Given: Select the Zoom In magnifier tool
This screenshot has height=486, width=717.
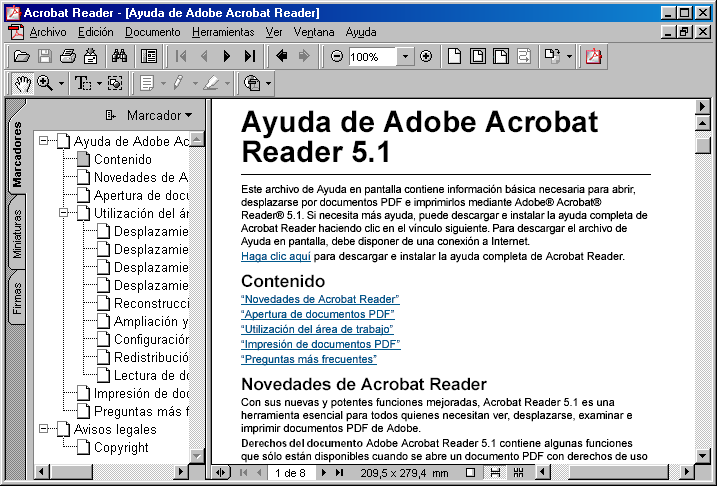Looking at the screenshot, I should [44, 83].
